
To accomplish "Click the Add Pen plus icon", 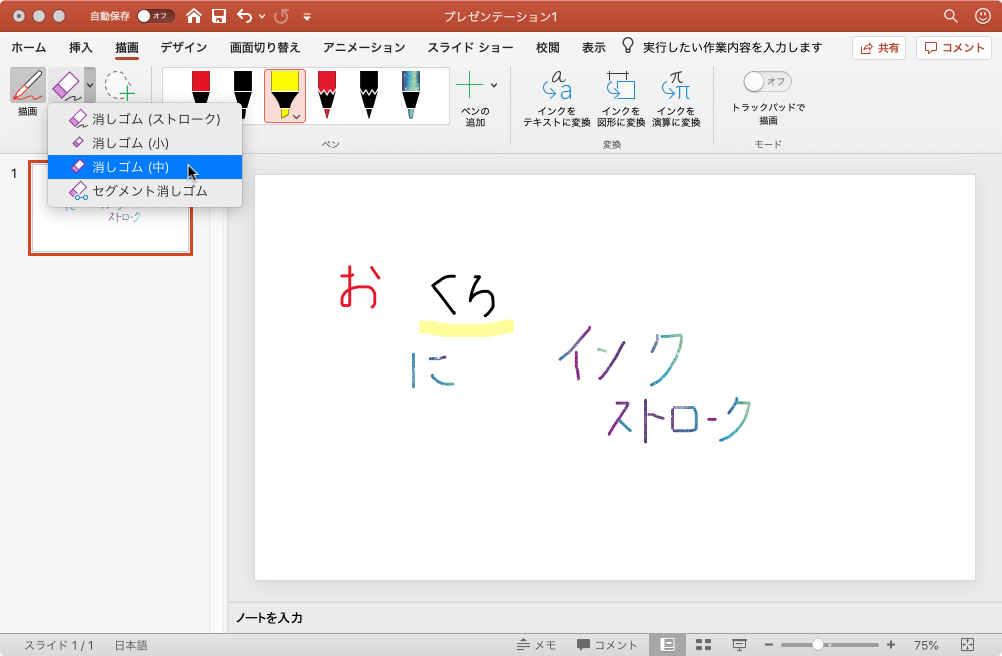I will tap(469, 85).
